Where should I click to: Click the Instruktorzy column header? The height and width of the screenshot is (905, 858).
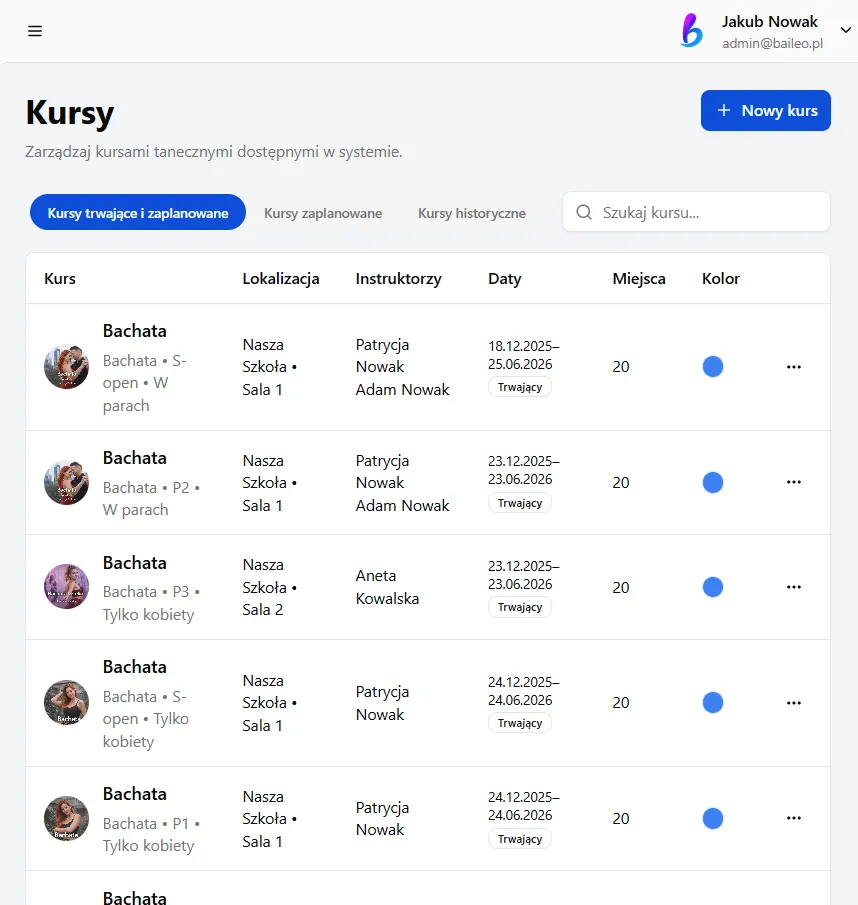pos(398,279)
